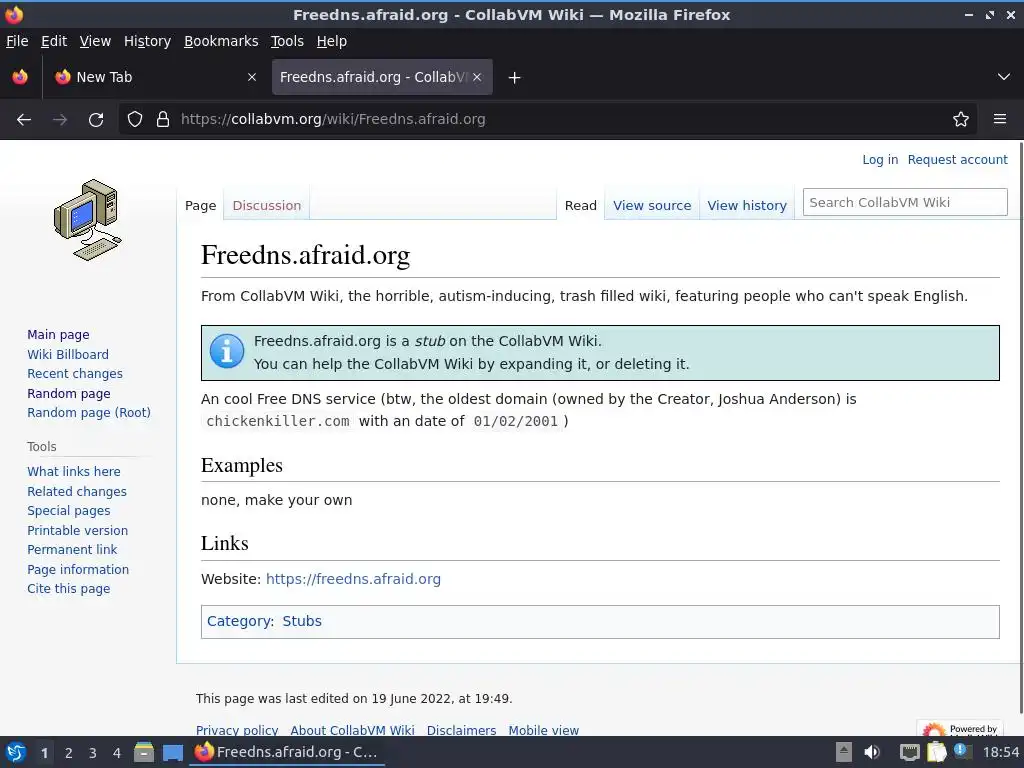Reload the current page
1024x768 pixels.
click(96, 120)
